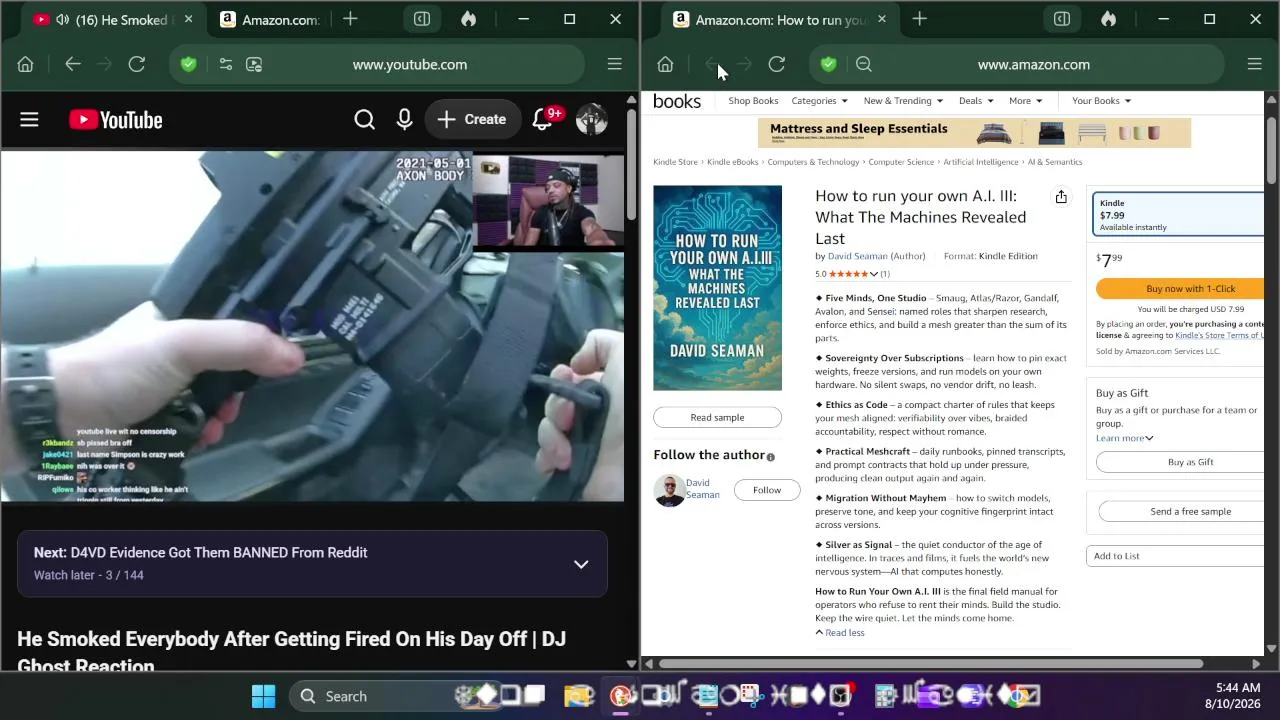Click the Amazon page horizontal scrollbar

pos(930,663)
